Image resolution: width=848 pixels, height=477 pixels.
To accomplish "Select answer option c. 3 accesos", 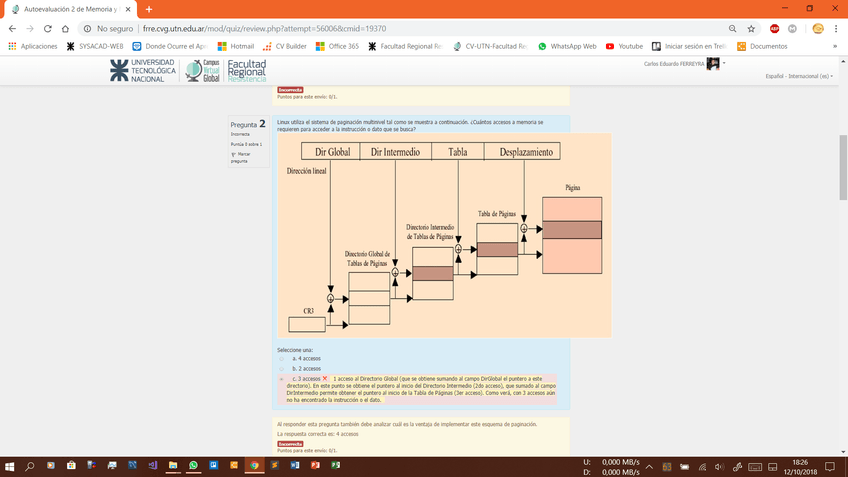I will click(282, 379).
